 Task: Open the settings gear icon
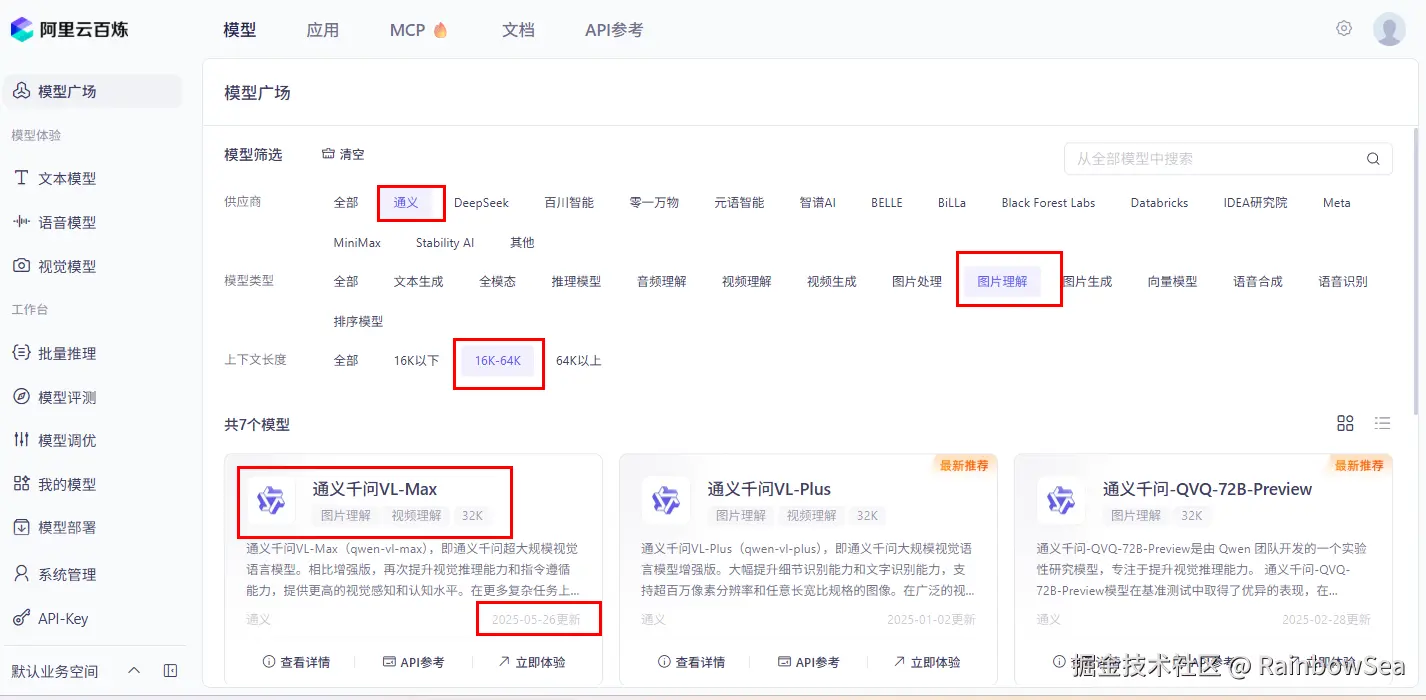pos(1344,28)
